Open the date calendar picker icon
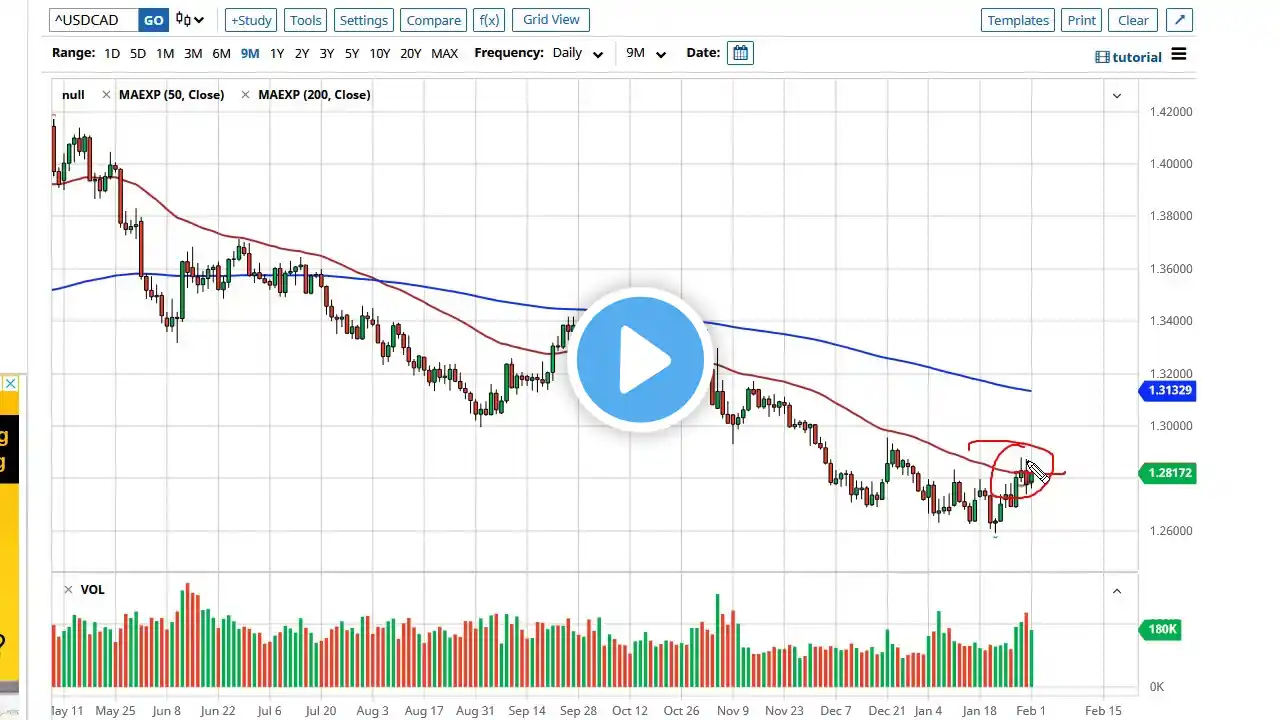 point(740,53)
